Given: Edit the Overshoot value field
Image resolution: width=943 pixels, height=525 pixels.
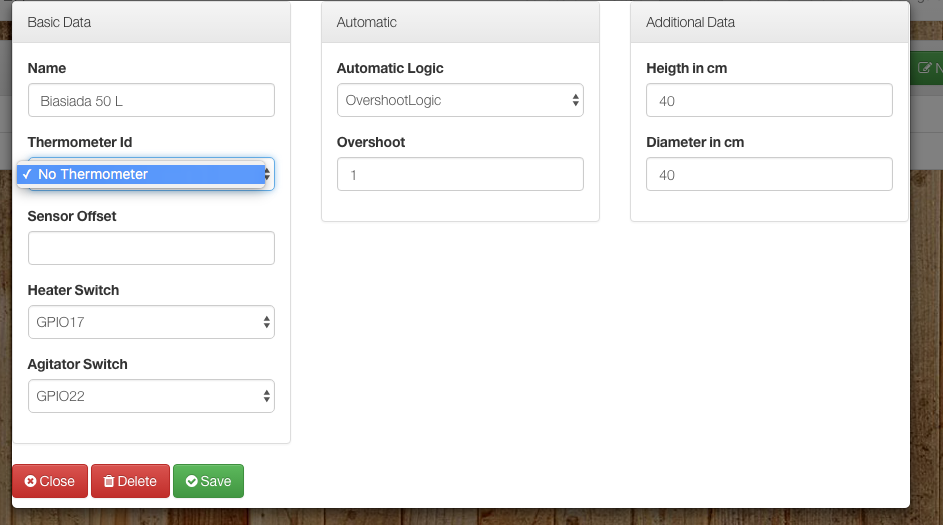Looking at the screenshot, I should click(x=460, y=174).
